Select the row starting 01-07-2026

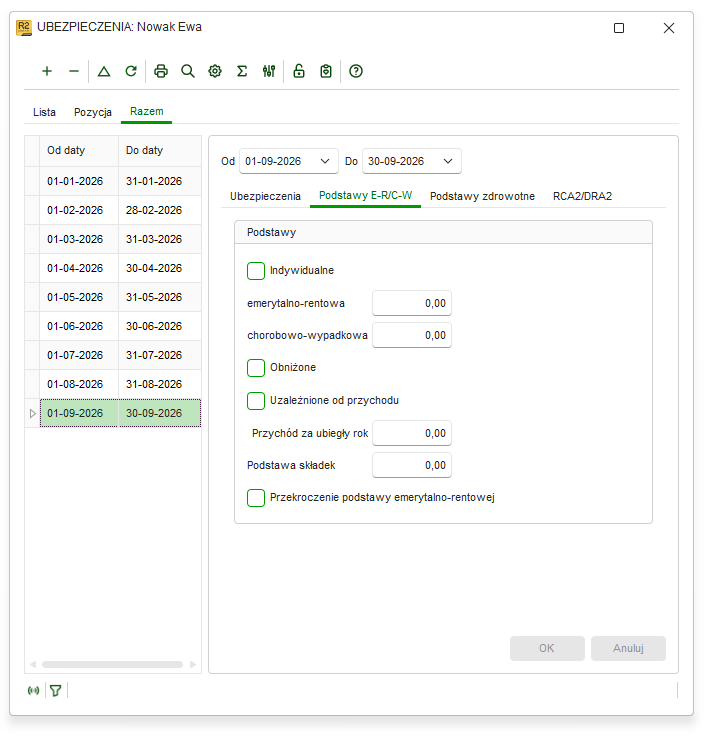[113, 355]
